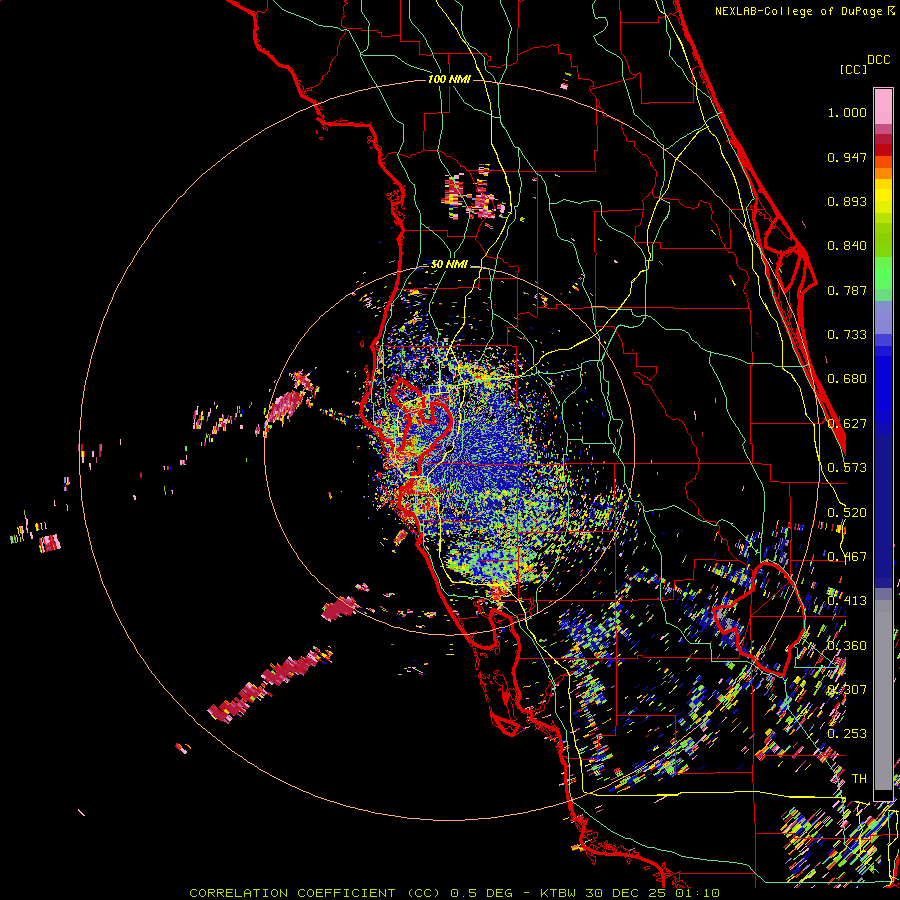Click the "CORRELATION COEFFICIENT" title in the footer
This screenshot has width=900, height=900.
coord(292,893)
